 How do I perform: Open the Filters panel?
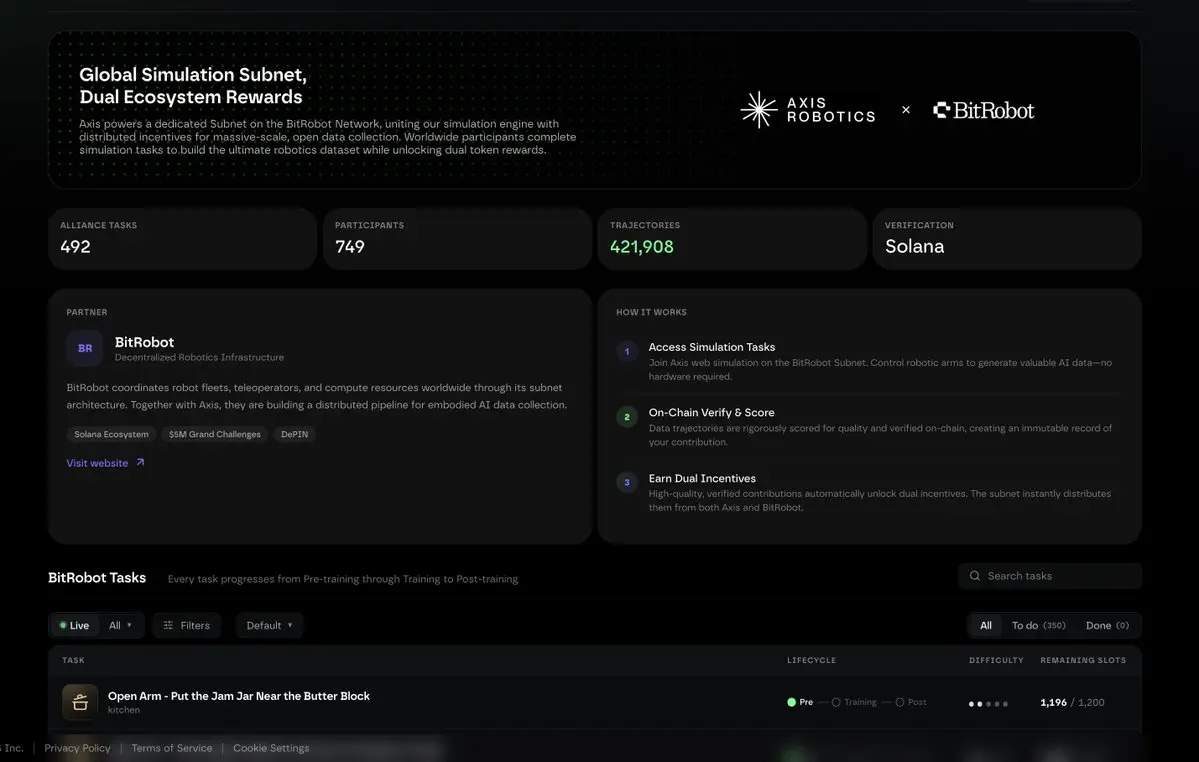tap(186, 625)
